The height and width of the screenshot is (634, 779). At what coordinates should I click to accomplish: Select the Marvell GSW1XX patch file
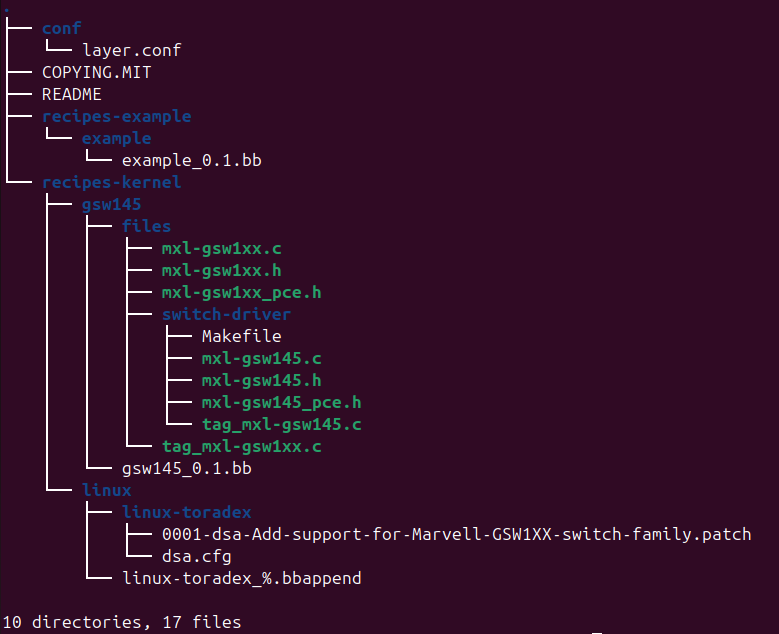tap(456, 534)
